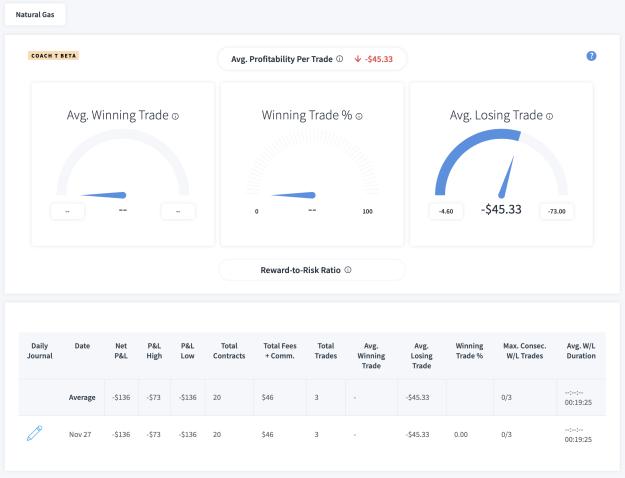Click the Total Trades column header
625x478 pixels.
326,351
